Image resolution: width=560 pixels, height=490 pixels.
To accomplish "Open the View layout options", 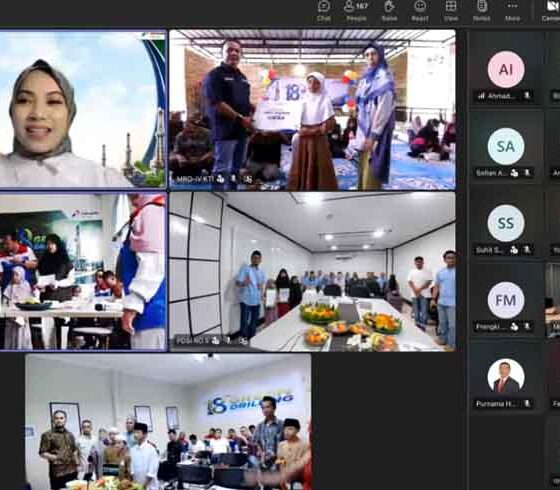I will [451, 11].
